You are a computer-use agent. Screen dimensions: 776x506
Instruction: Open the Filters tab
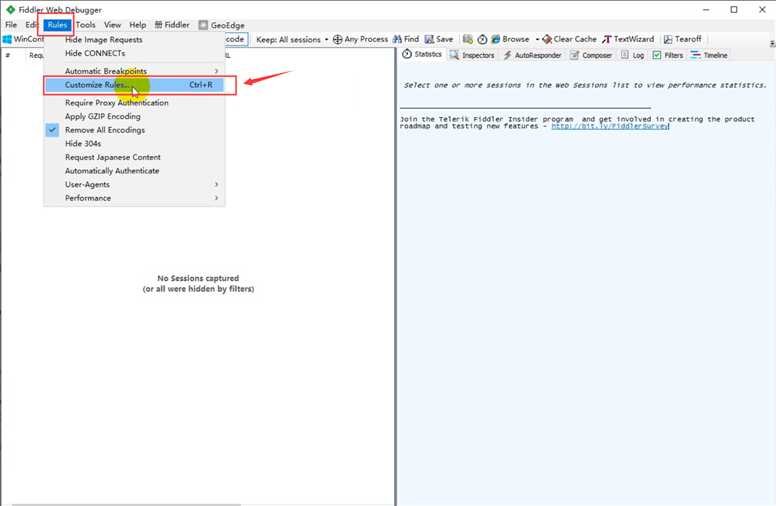668,55
